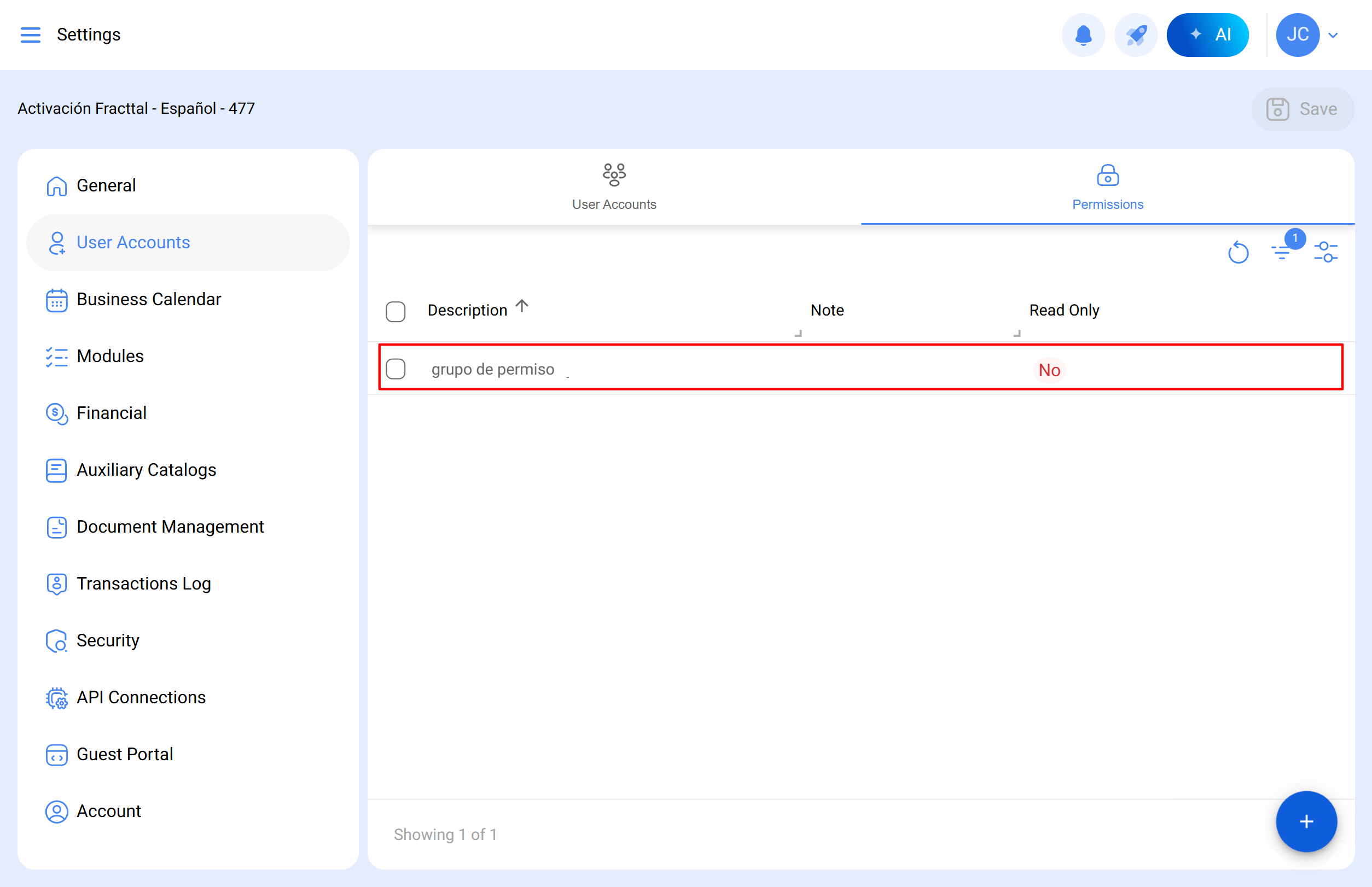1372x887 pixels.
Task: Refresh the permissions list
Action: coord(1238,252)
